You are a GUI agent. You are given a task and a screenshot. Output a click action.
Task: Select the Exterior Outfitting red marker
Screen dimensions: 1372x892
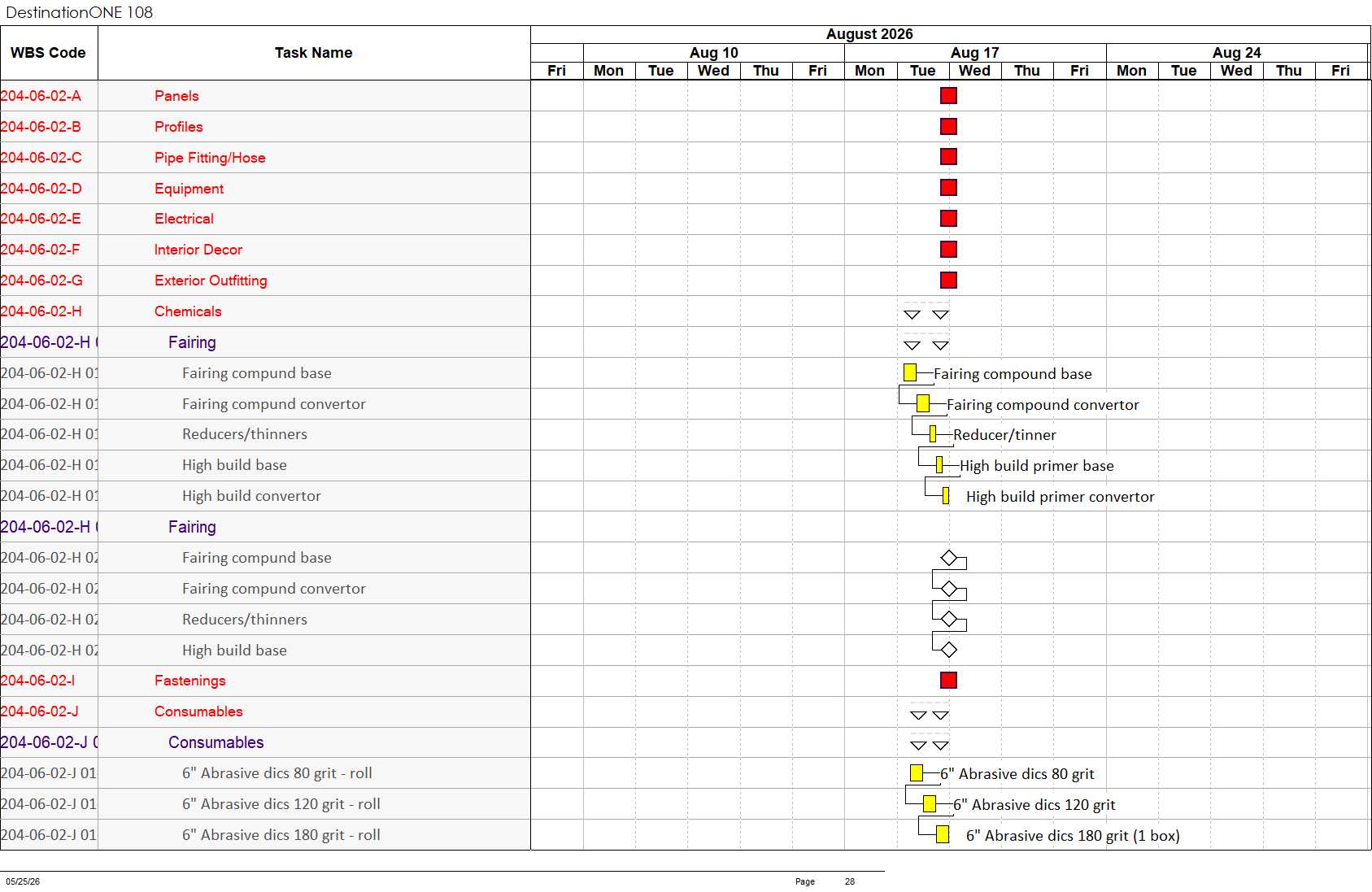tap(948, 281)
